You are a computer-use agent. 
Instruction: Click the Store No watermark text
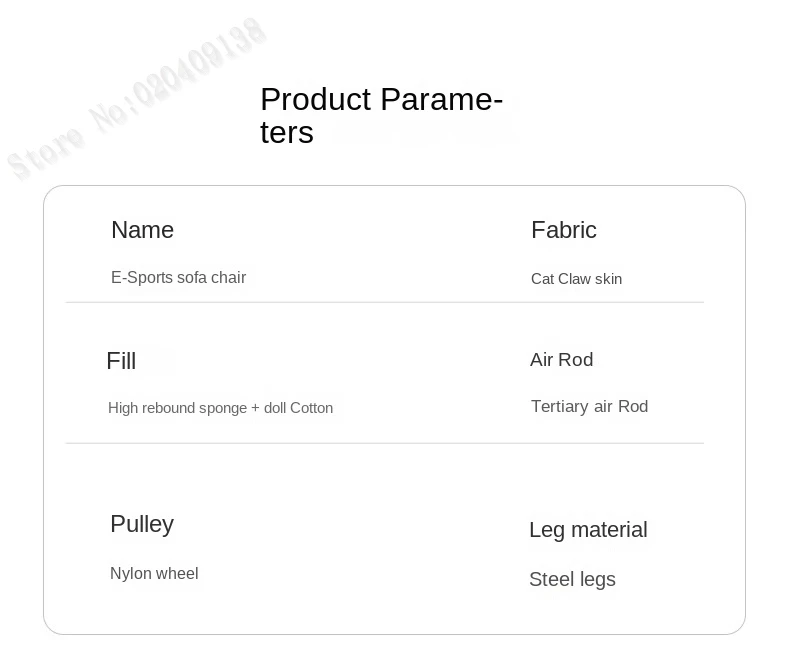pos(135,99)
